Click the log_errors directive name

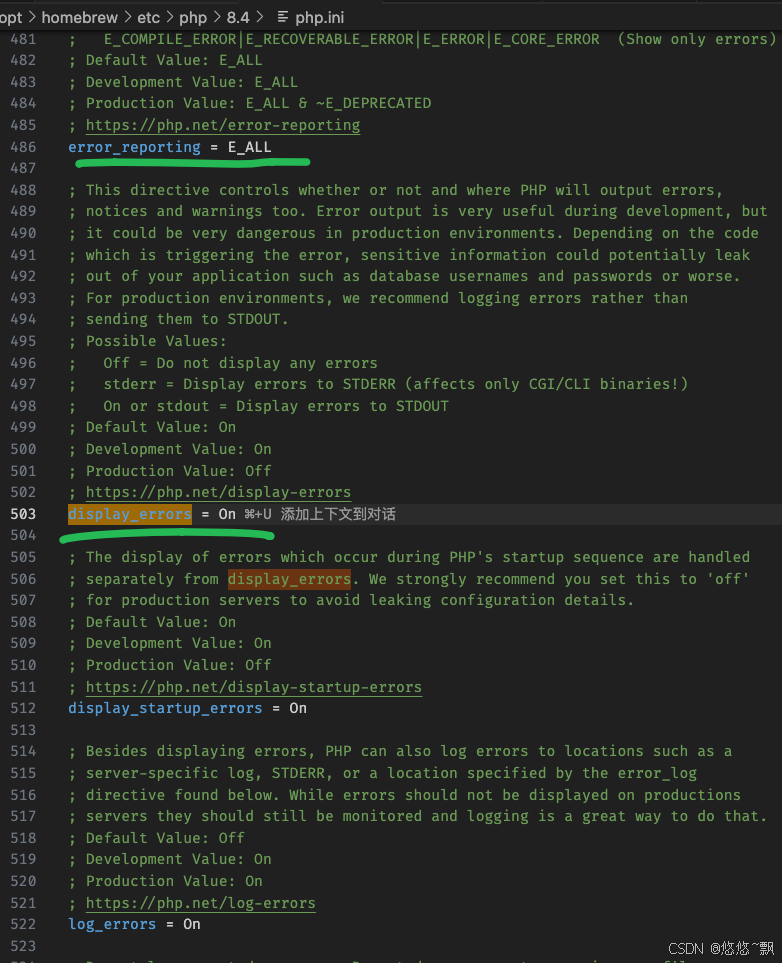[112, 924]
